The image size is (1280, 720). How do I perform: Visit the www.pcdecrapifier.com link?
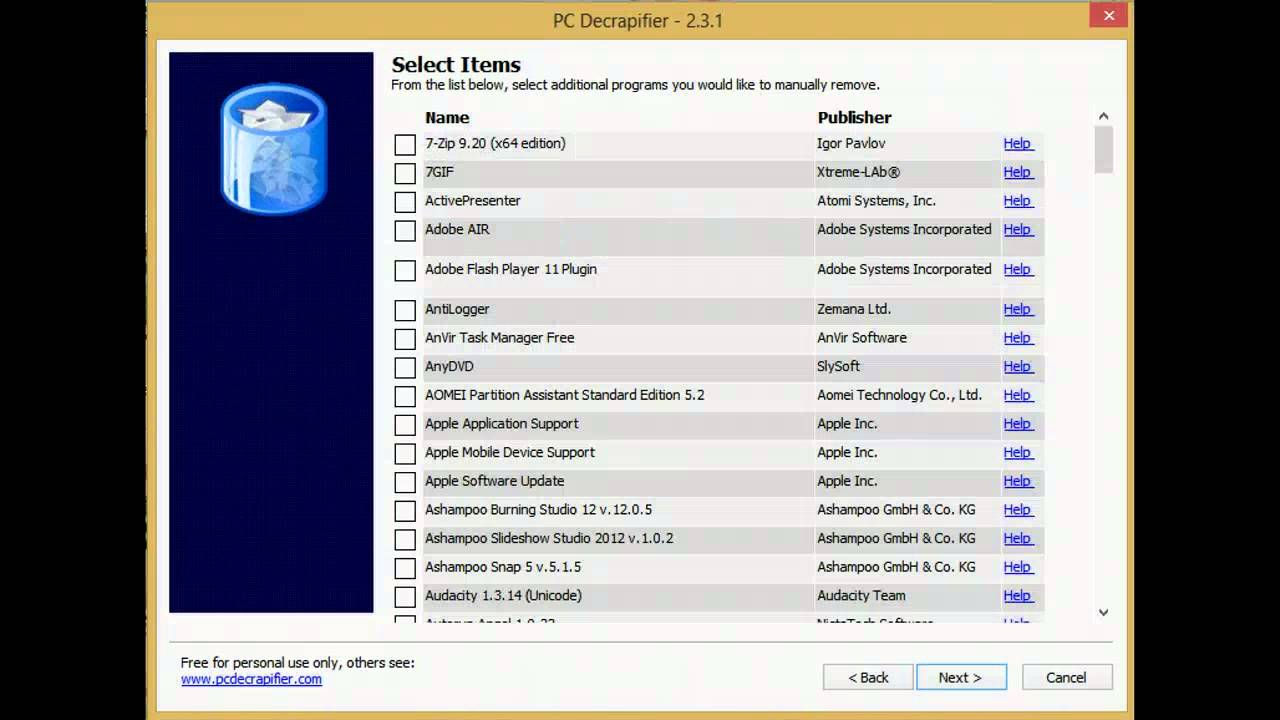point(251,679)
